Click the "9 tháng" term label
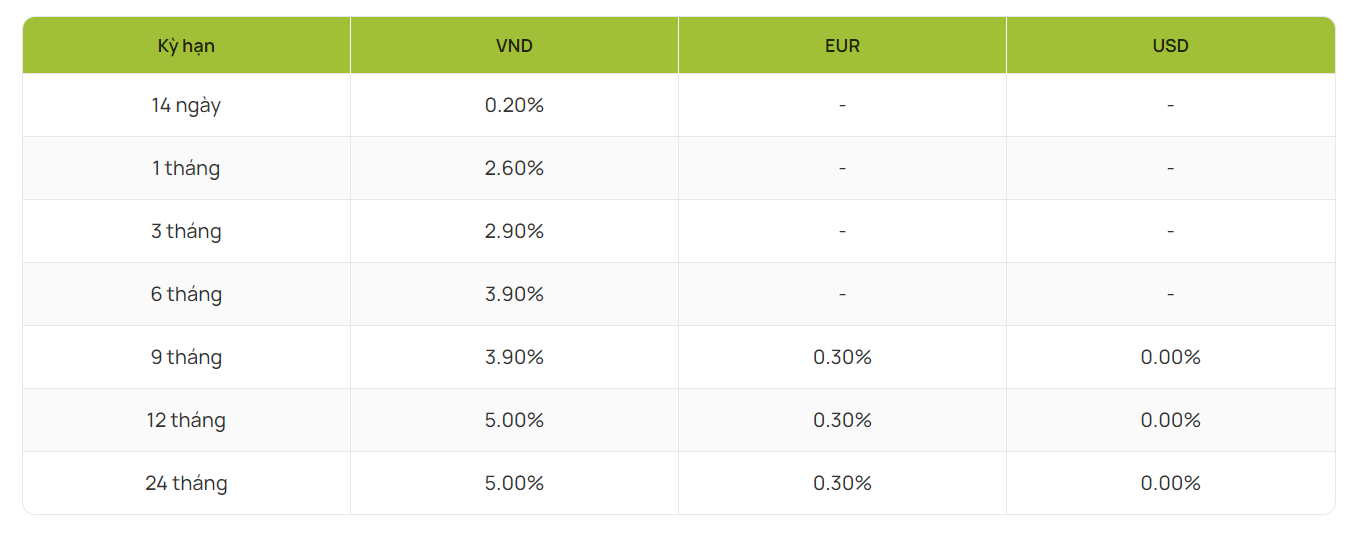 pos(186,357)
